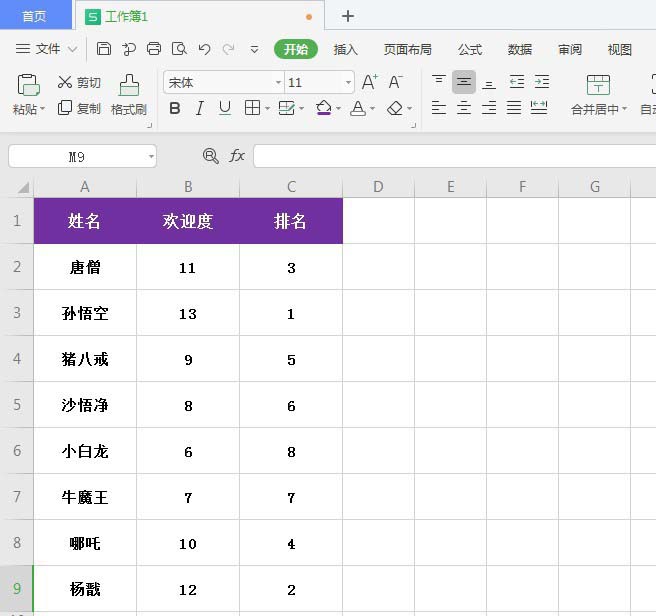
Task: Expand border style dropdown arrow
Action: pyautogui.click(x=267, y=109)
